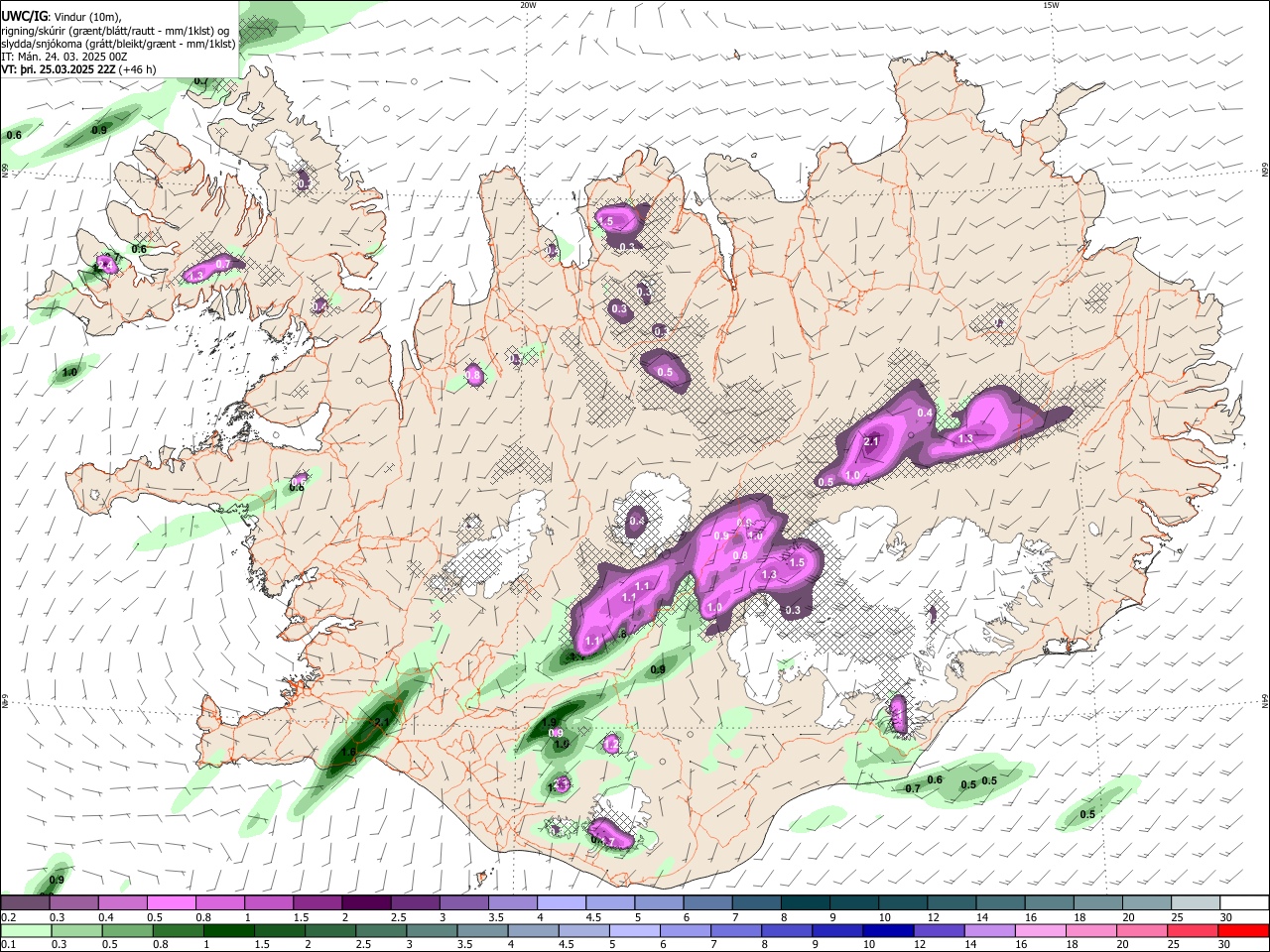The height and width of the screenshot is (952, 1270).
Task: Click the '15W' meridian label
Action: click(x=1050, y=5)
